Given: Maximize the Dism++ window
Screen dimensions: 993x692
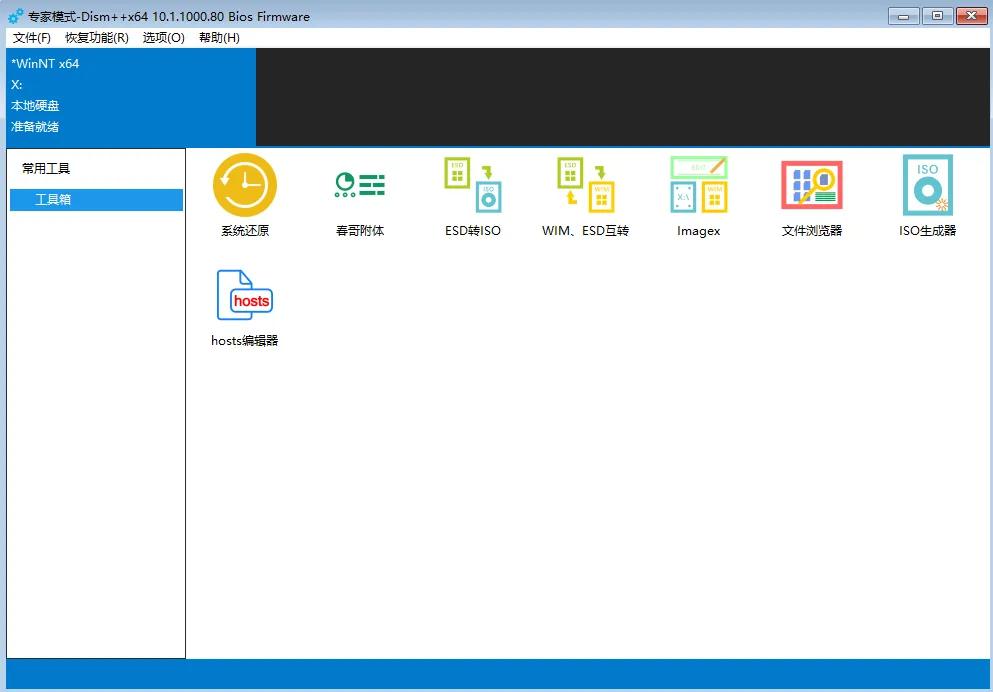Looking at the screenshot, I should tap(937, 15).
